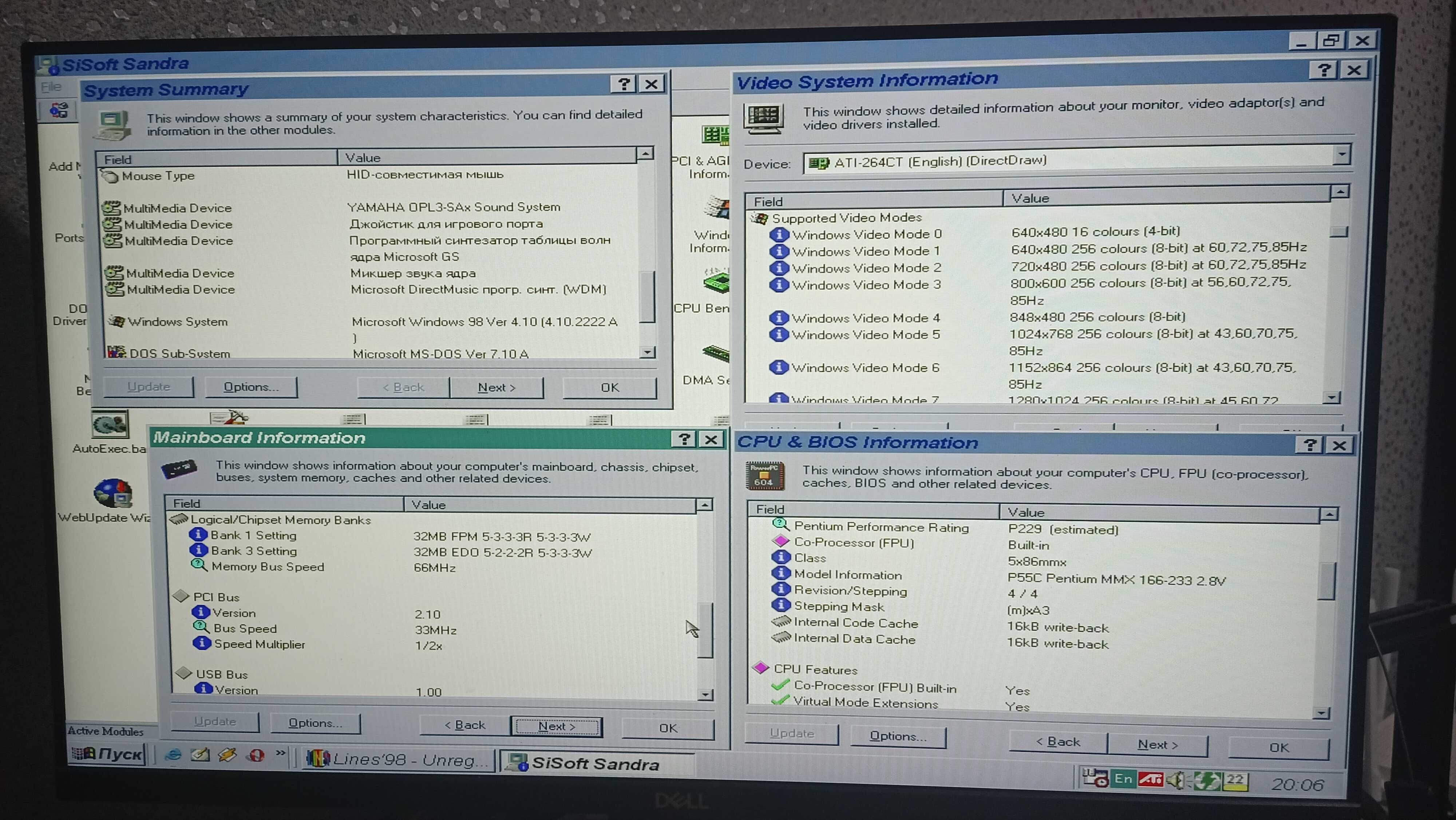Click the En language indicator
1456x820 pixels.
pos(1123,779)
